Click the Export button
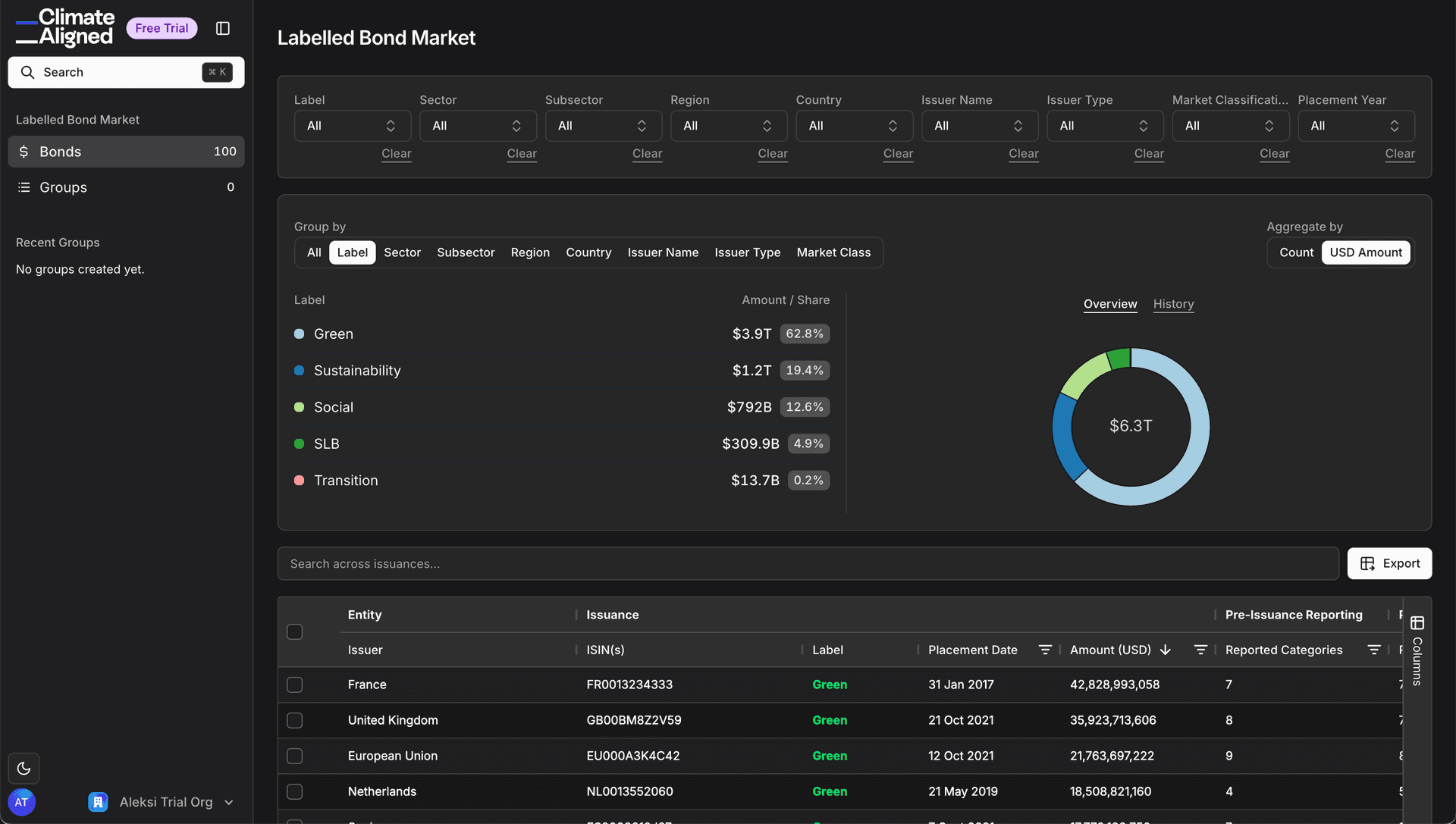This screenshot has height=824, width=1456. [x=1390, y=563]
